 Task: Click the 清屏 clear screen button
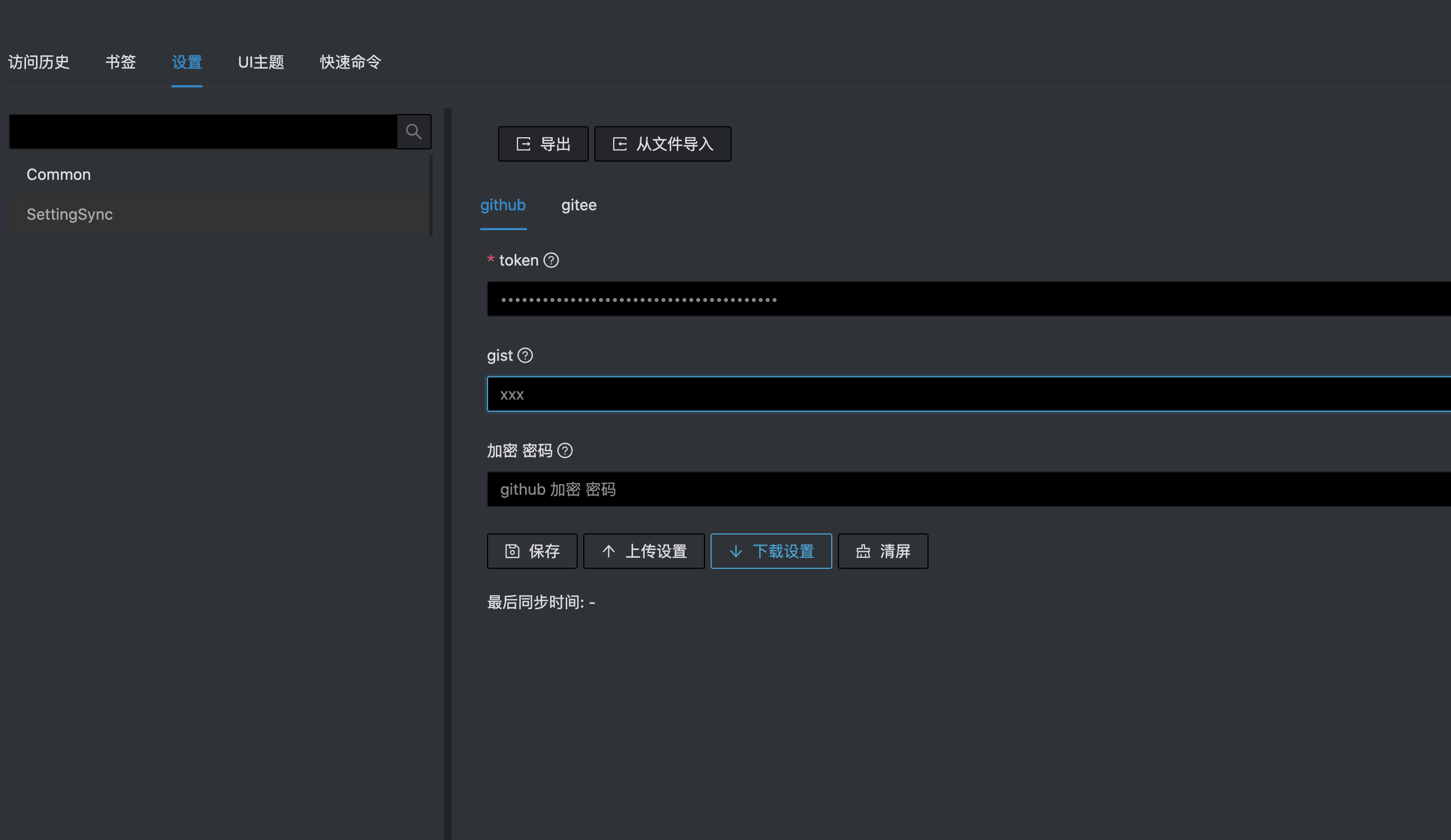point(883,551)
